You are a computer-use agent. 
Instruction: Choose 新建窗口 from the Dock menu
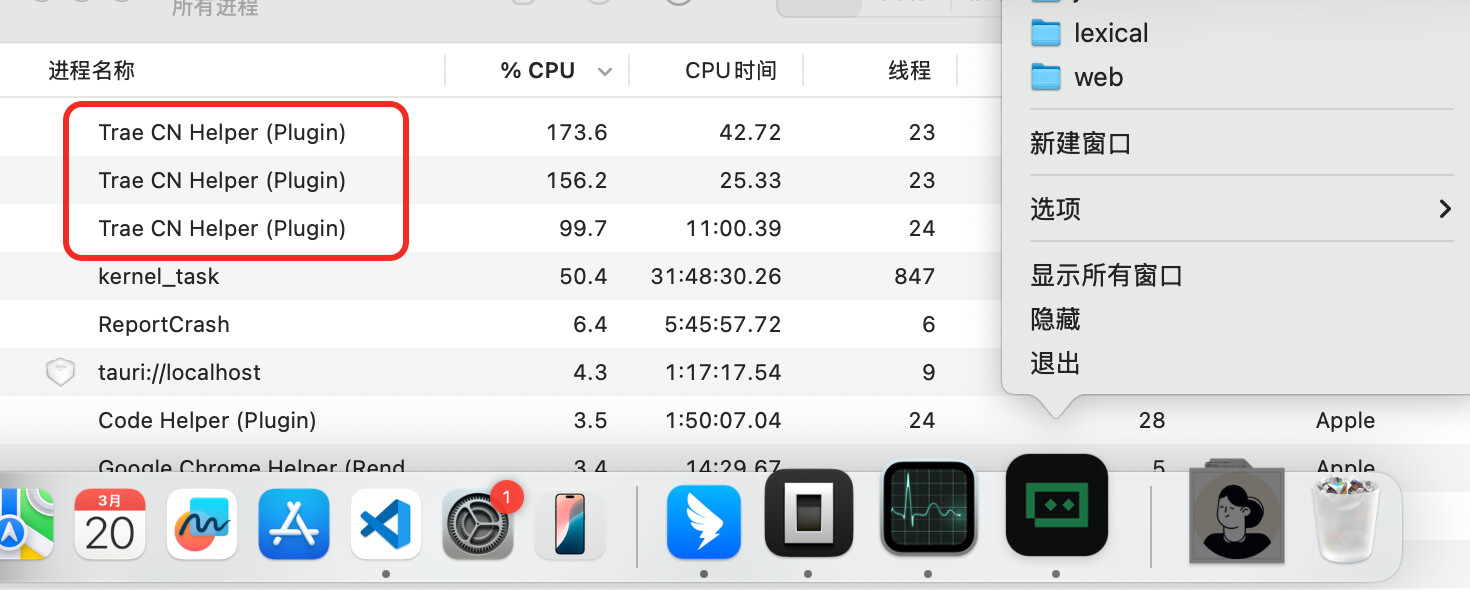[x=1080, y=144]
